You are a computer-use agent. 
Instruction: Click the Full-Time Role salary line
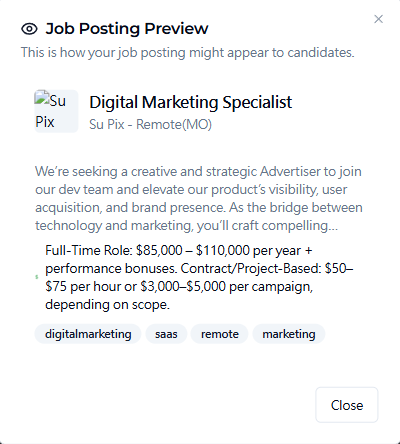pos(178,250)
